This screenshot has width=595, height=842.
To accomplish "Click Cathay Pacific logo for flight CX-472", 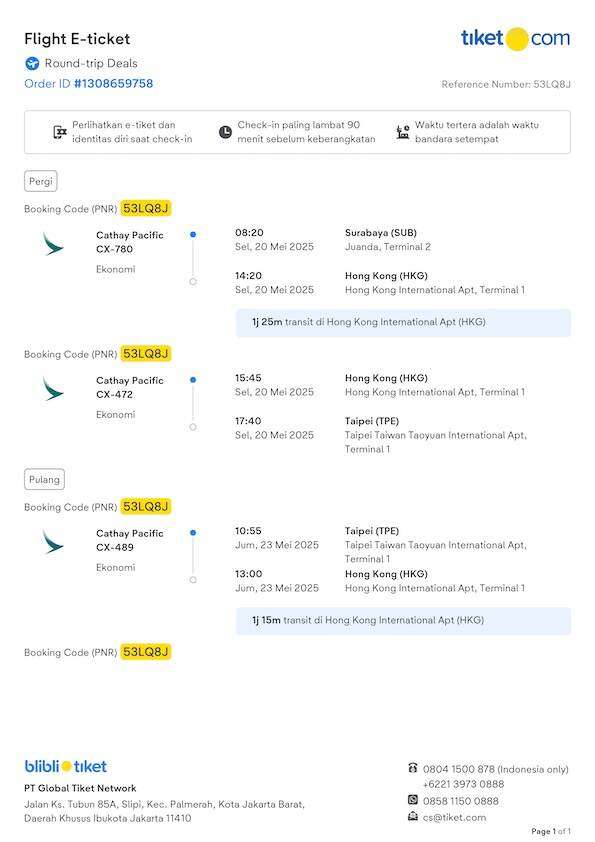I will 53,389.
